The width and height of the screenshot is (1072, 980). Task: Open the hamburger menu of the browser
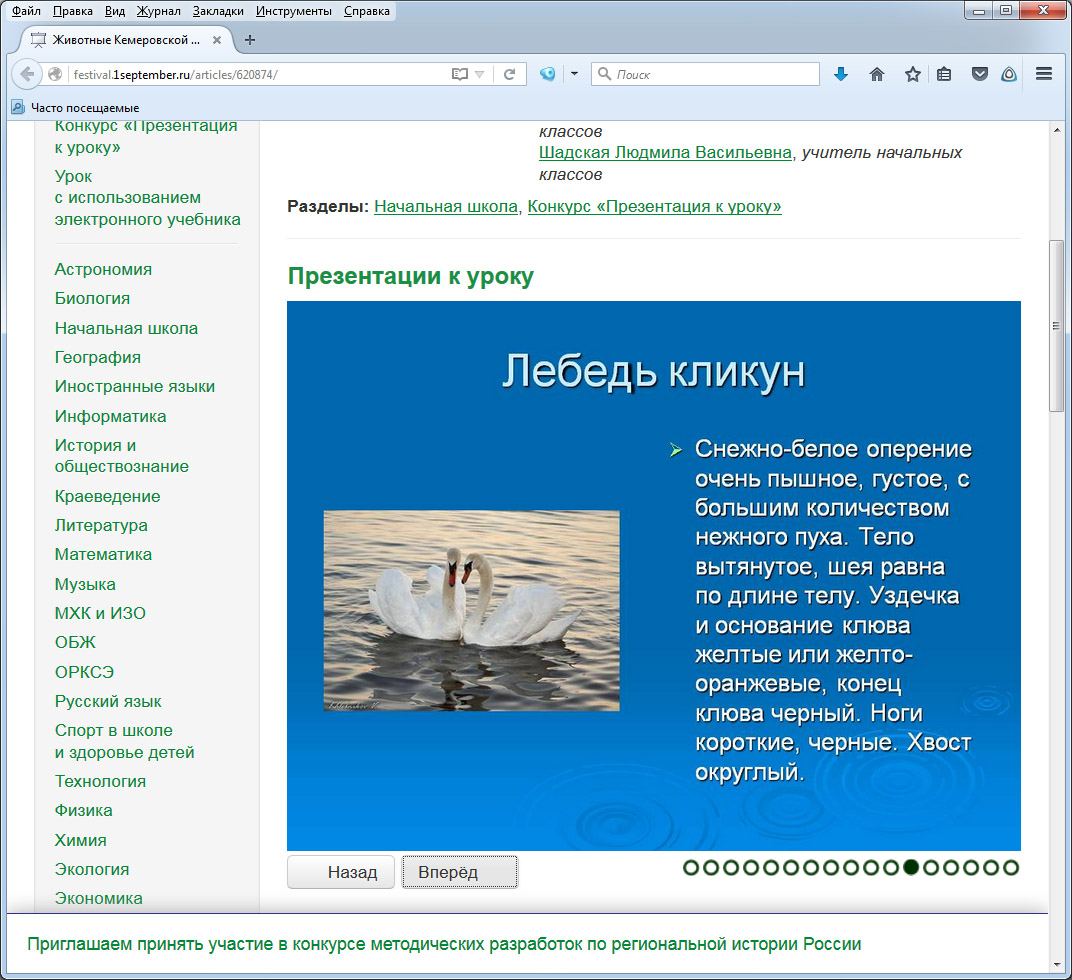1044,74
